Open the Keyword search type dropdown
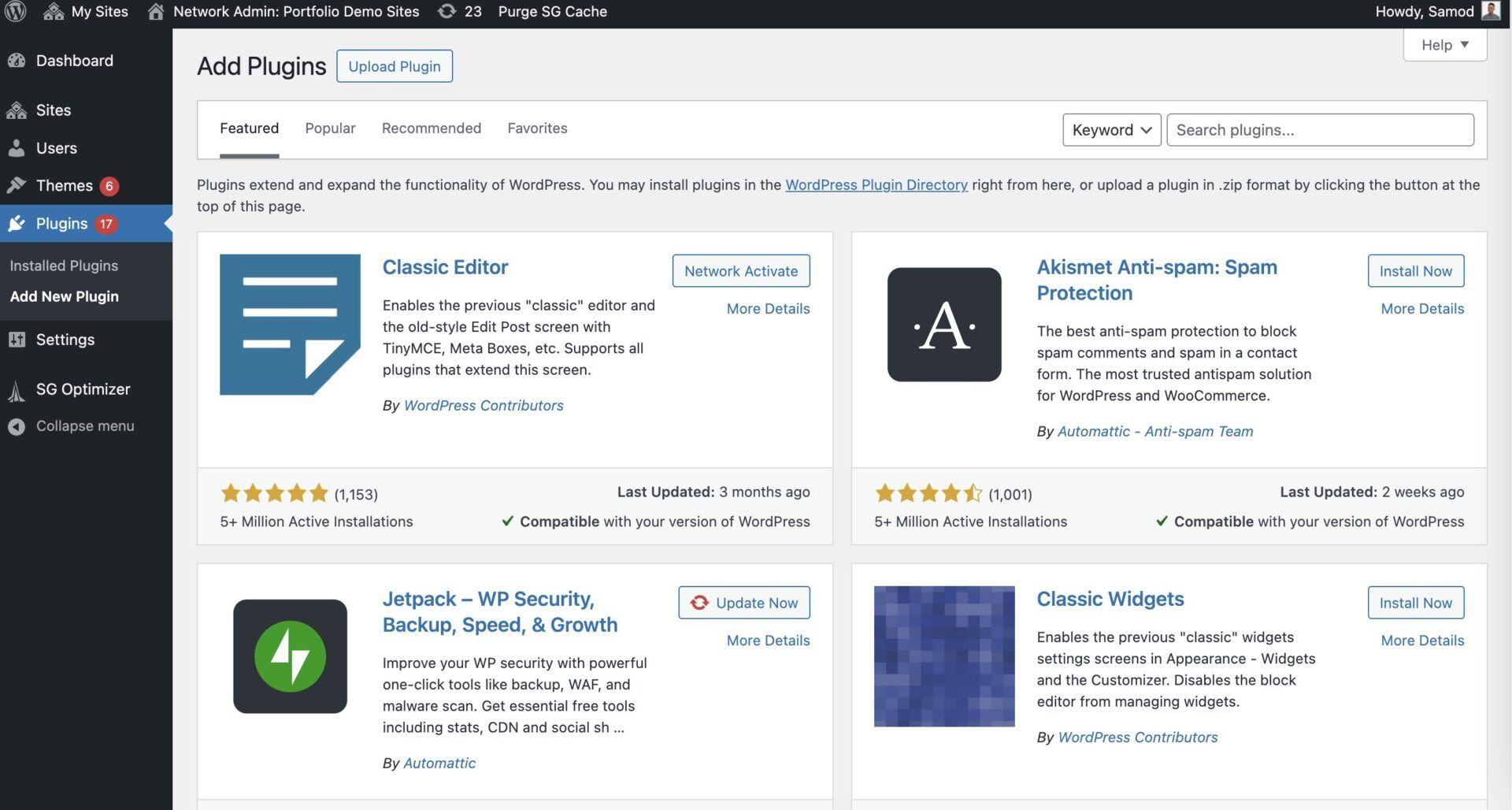The height and width of the screenshot is (810, 1512). (1111, 130)
